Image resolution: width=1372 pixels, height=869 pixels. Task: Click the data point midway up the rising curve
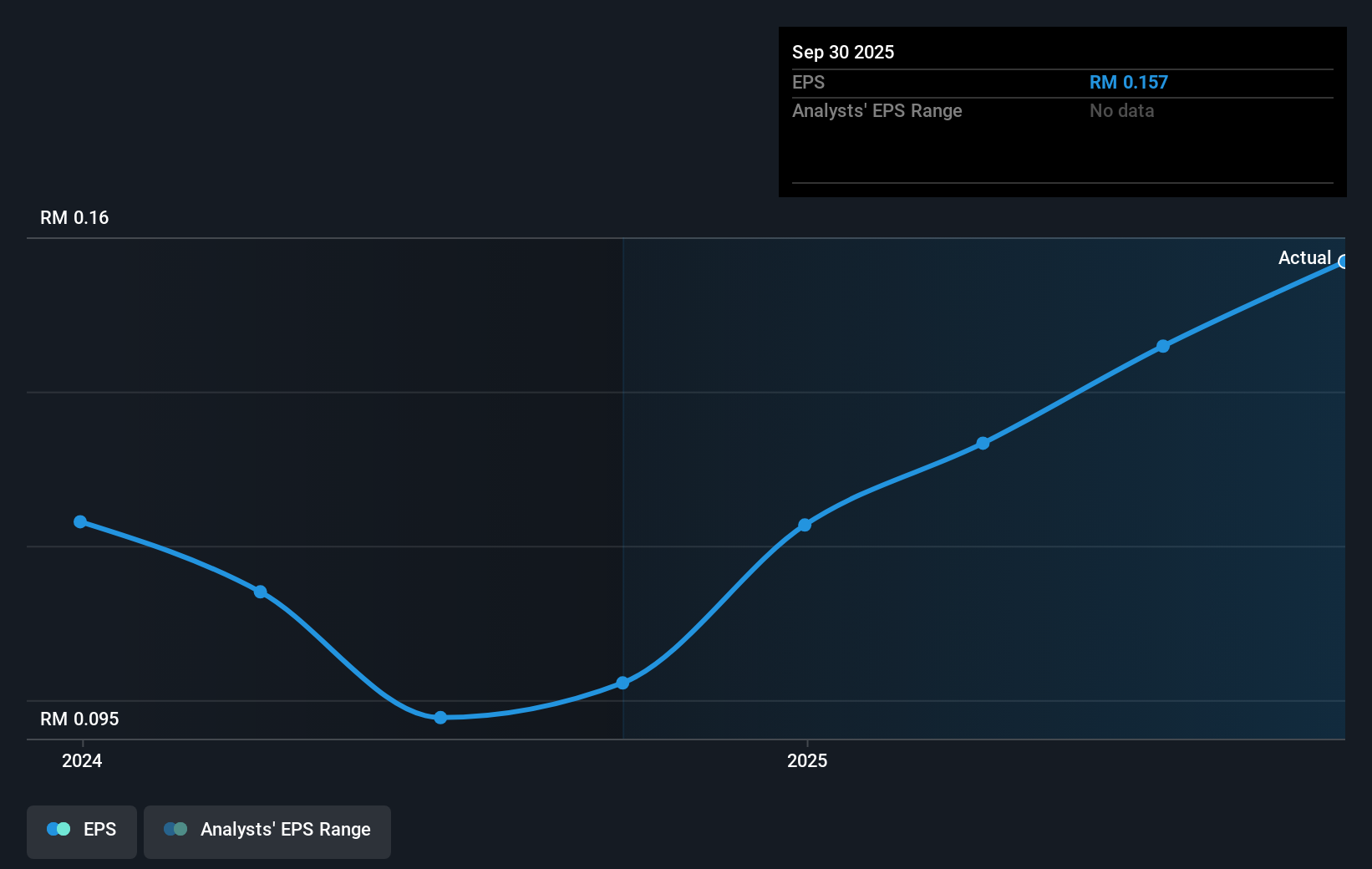(x=983, y=444)
